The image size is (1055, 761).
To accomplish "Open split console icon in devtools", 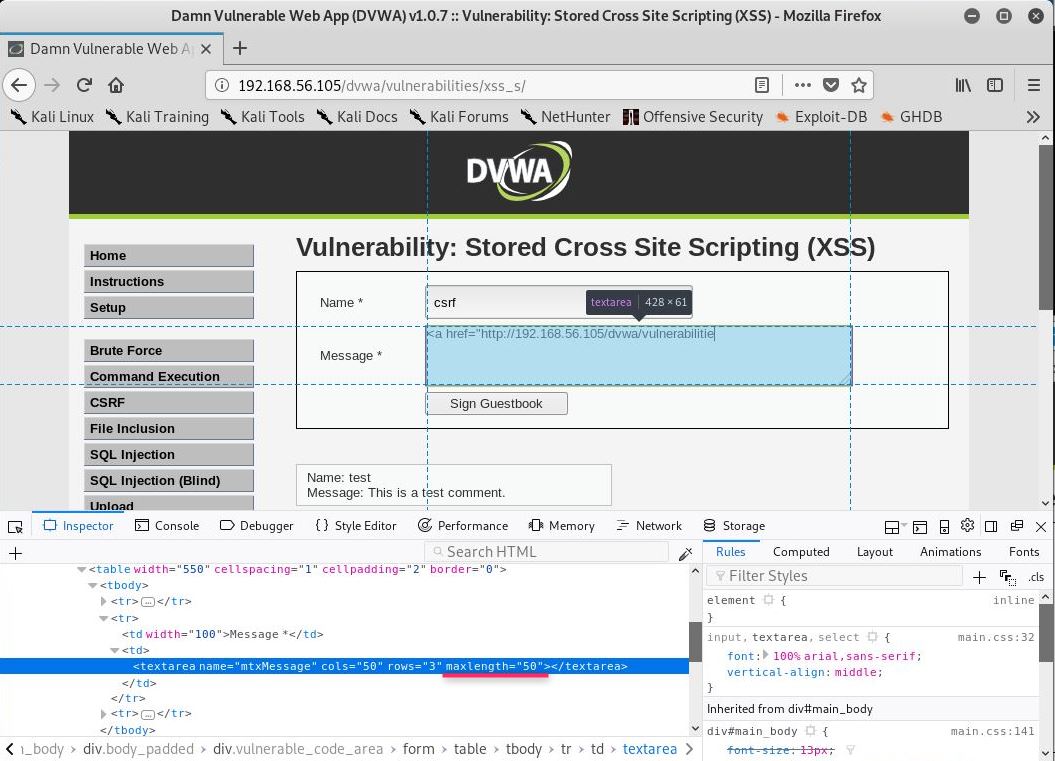I will pyautogui.click(x=920, y=527).
